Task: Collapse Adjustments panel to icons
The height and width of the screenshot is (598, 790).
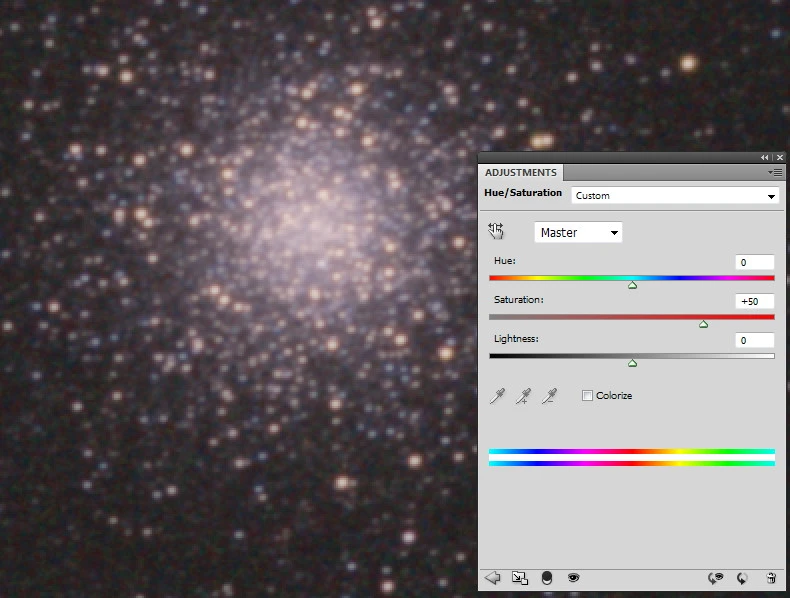Action: coord(764,158)
